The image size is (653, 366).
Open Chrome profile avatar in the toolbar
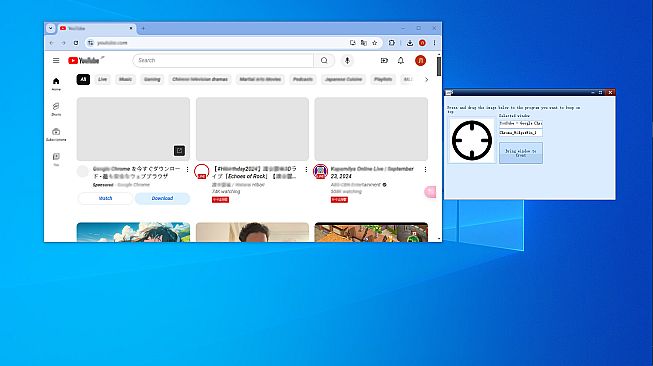point(422,42)
